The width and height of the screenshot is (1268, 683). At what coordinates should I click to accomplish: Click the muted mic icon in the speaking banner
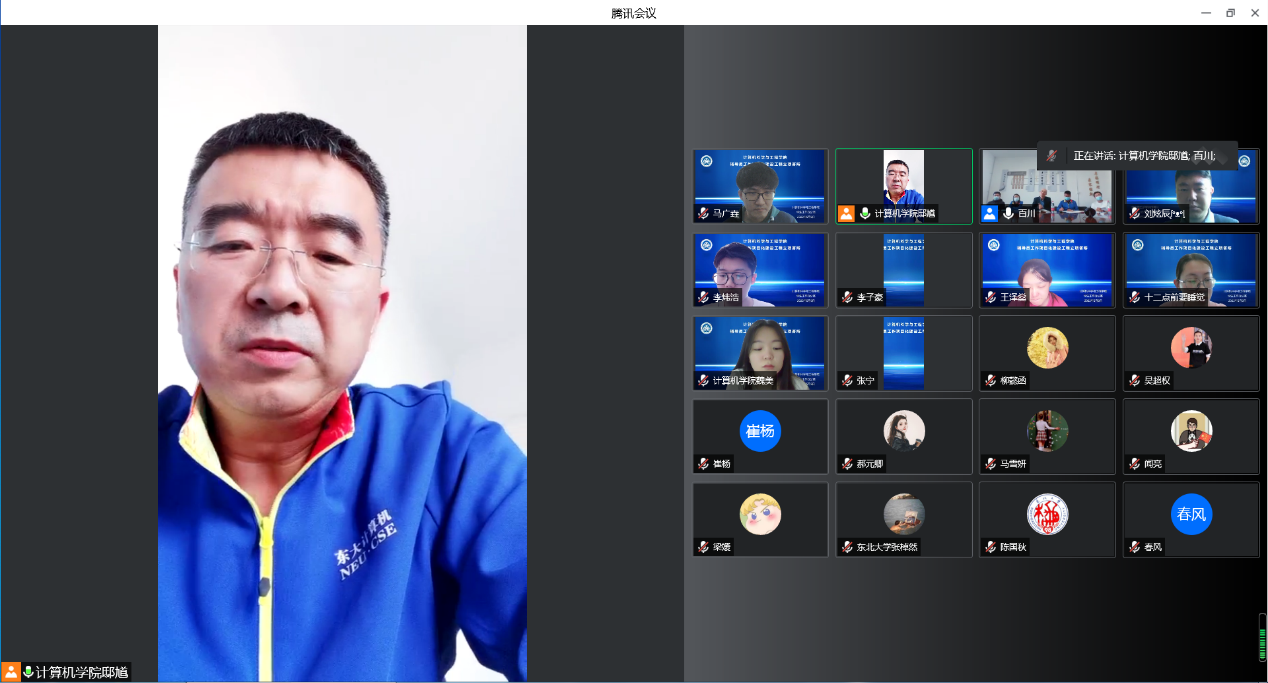(x=1051, y=155)
